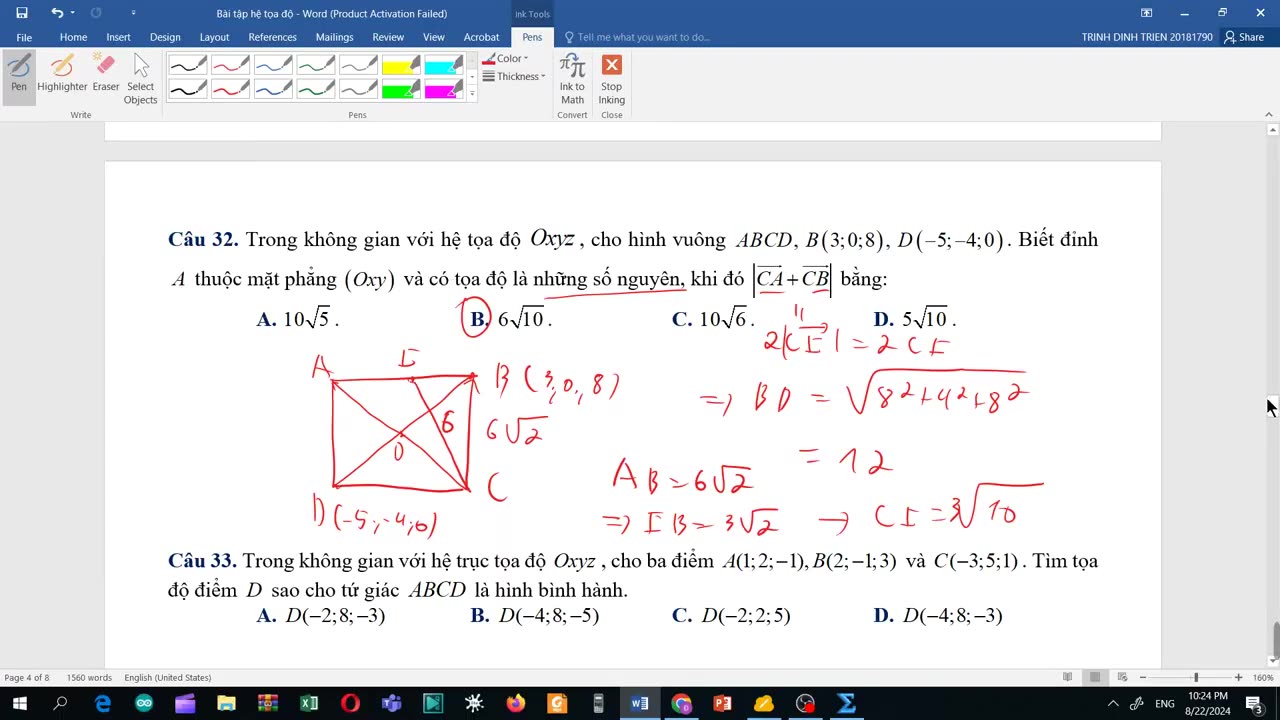
Task: Click the TRINH DINH TRIEN account name
Action: pyautogui.click(x=1146, y=37)
